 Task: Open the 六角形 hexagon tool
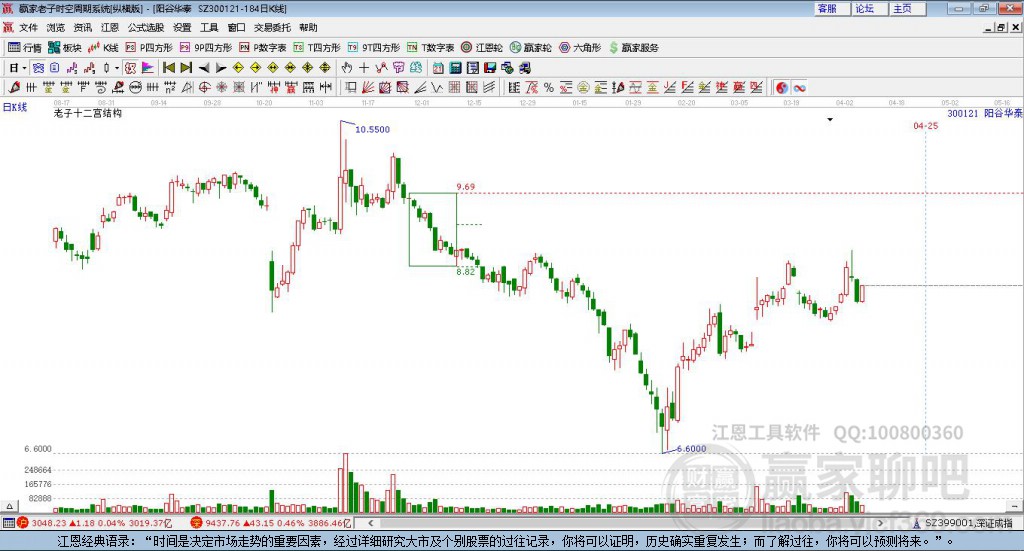pyautogui.click(x=580, y=48)
